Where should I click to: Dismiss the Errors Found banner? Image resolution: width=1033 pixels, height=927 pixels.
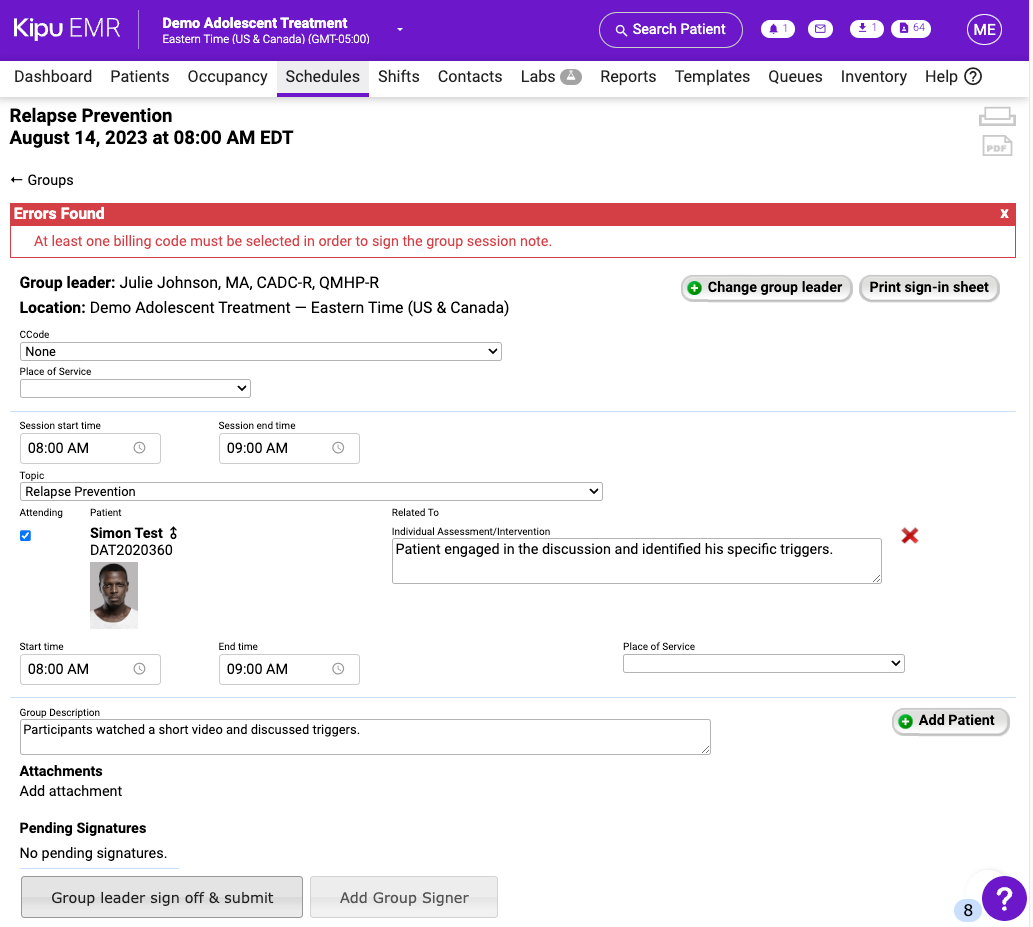pos(1004,214)
